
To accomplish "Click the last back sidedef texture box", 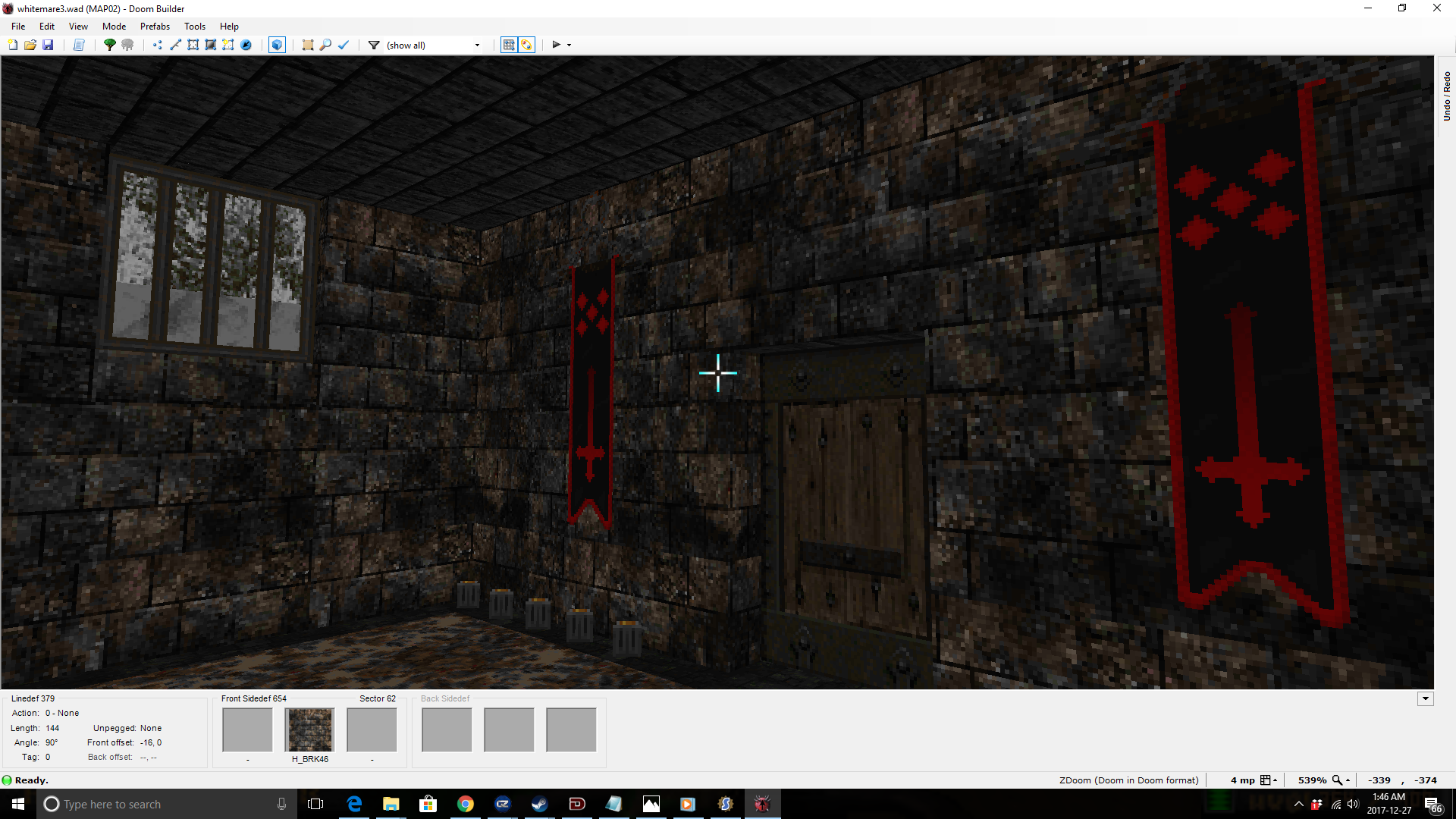I will coord(571,730).
